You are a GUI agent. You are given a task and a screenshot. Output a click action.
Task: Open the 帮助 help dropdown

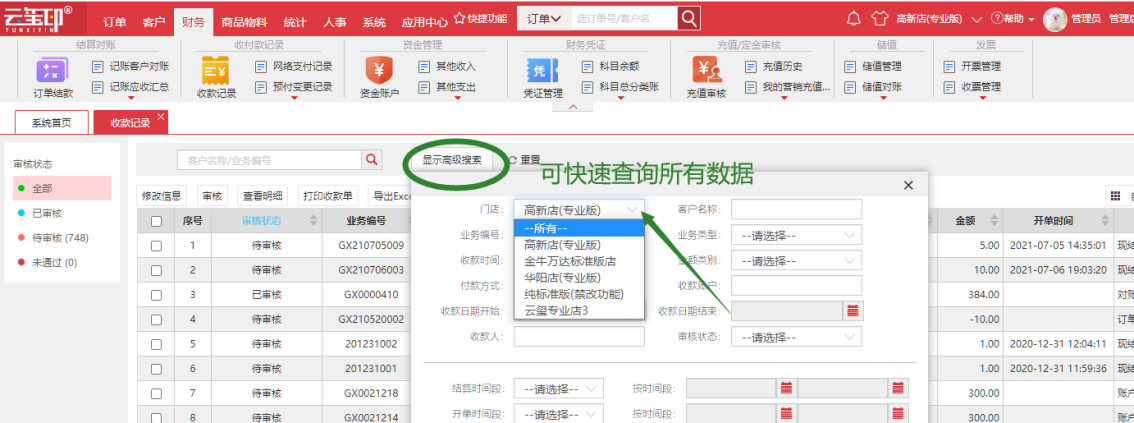point(1012,19)
